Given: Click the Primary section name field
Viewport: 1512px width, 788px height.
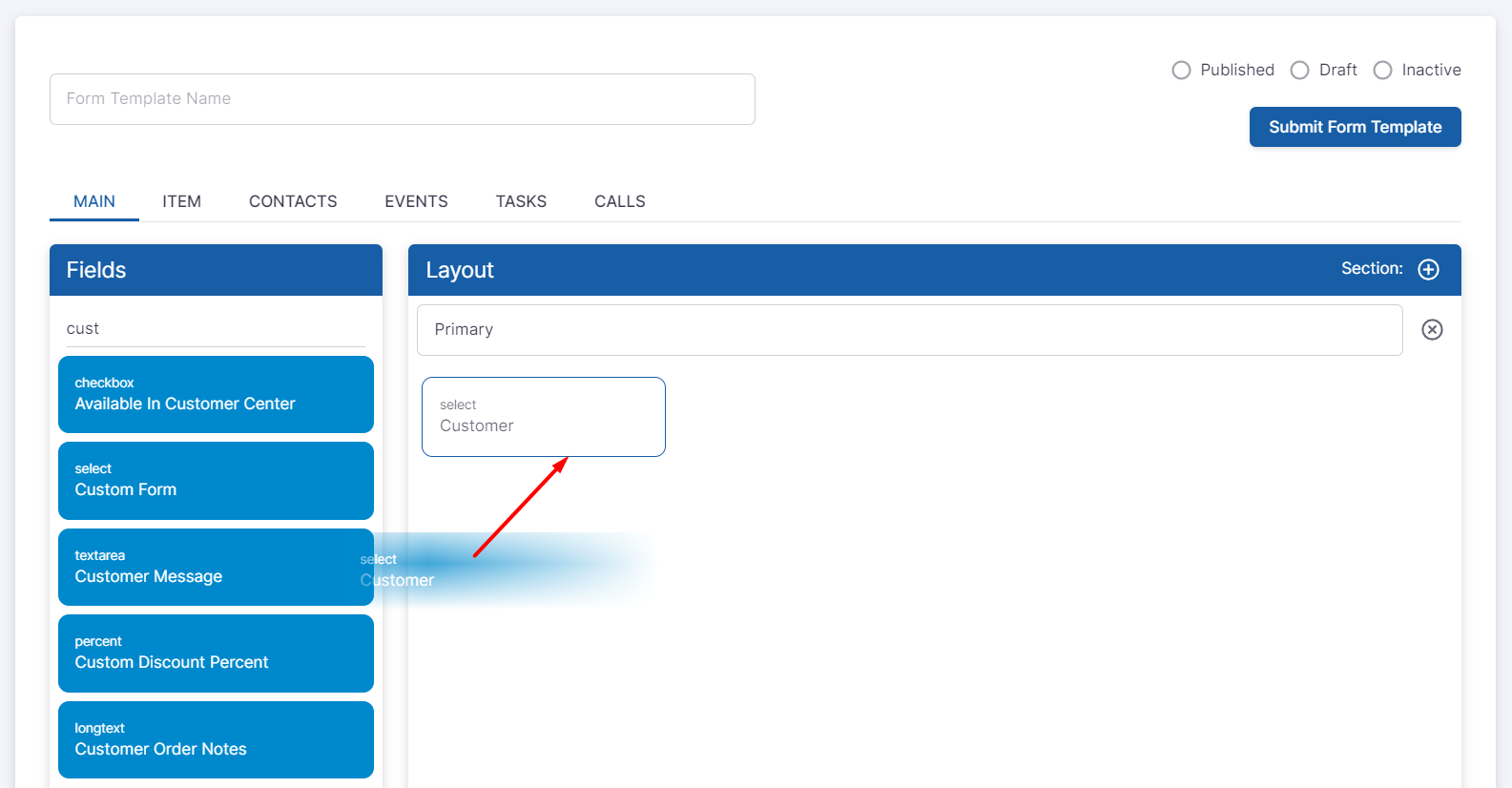Looking at the screenshot, I should tap(909, 330).
